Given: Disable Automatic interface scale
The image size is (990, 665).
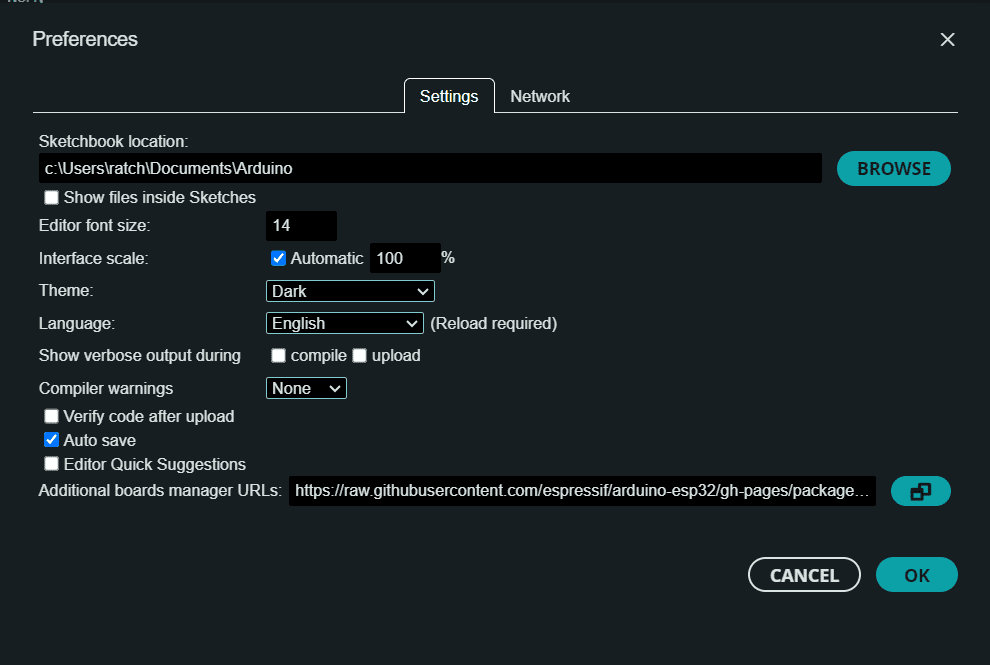Looking at the screenshot, I should click(278, 258).
